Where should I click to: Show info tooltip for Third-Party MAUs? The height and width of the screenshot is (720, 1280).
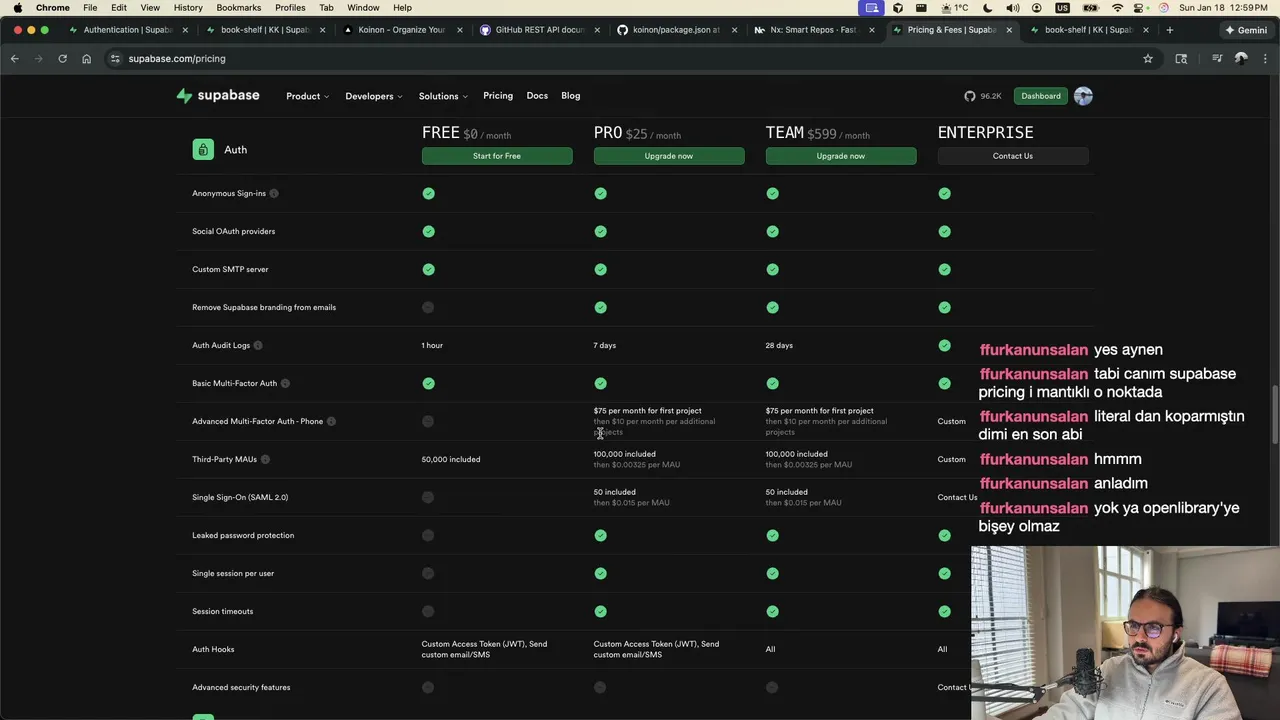[265, 459]
